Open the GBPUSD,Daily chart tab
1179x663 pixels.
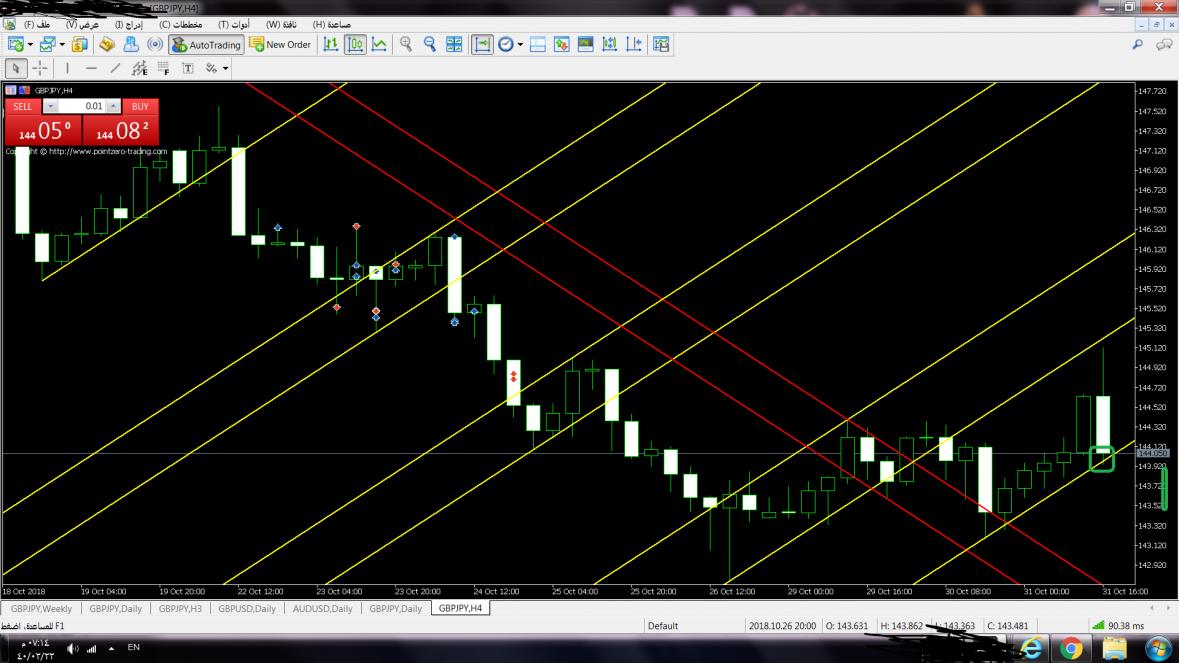[247, 608]
